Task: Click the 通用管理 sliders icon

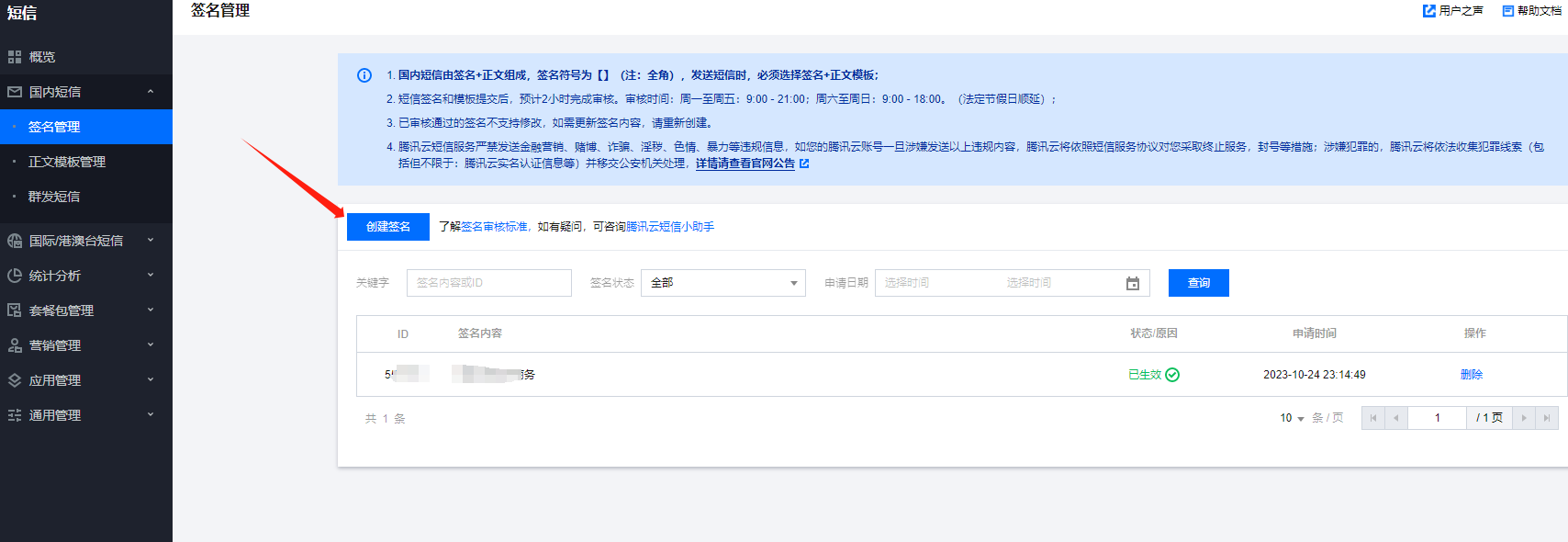Action: click(x=15, y=415)
